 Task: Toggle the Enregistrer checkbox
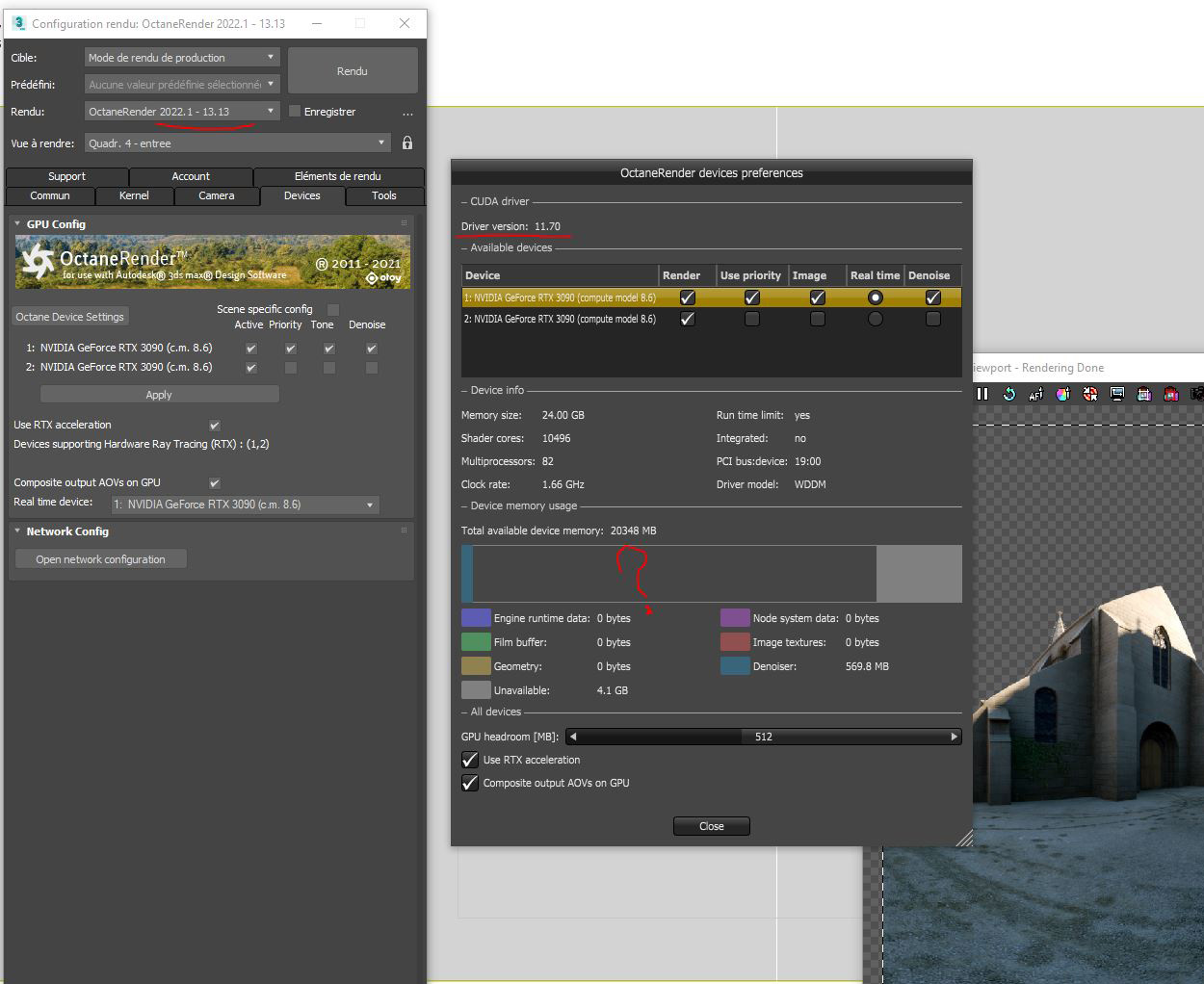295,112
